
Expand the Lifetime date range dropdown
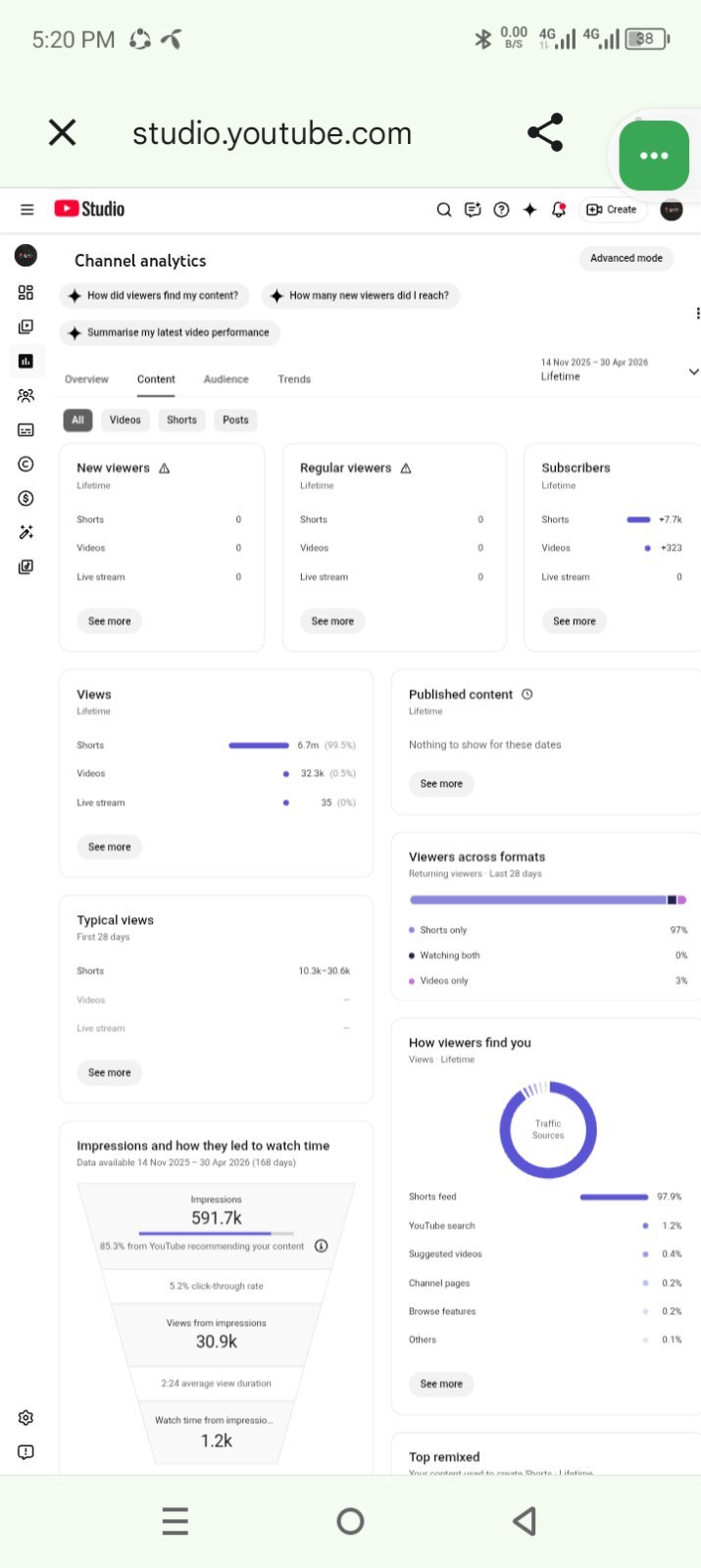619,370
